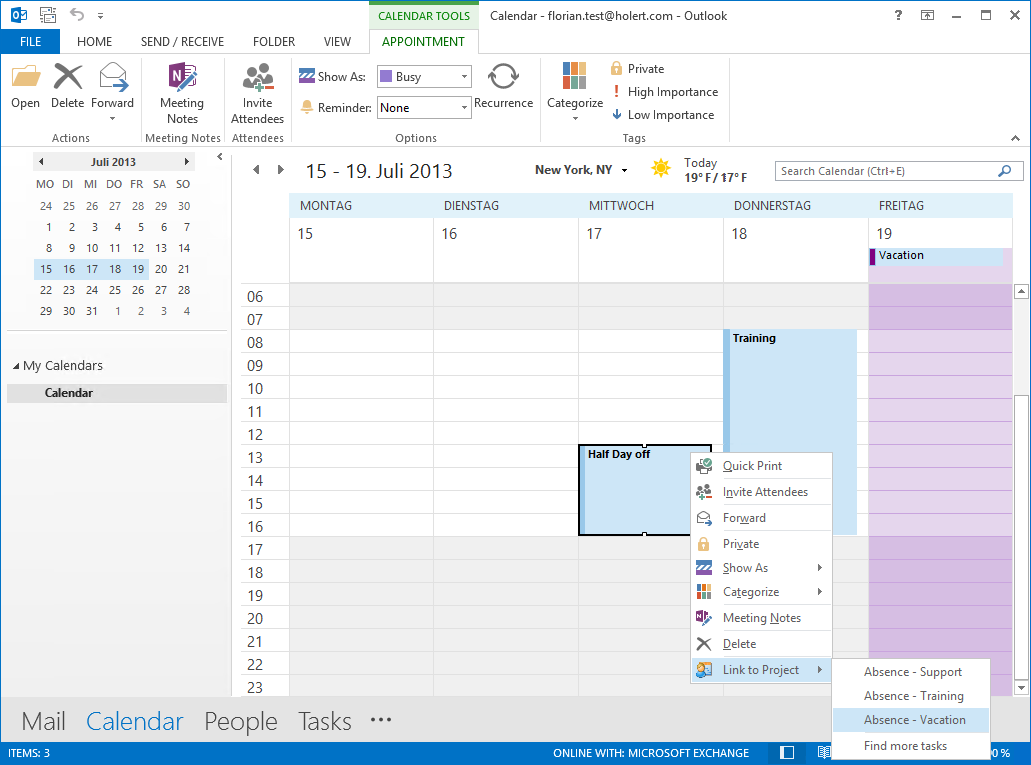The width and height of the screenshot is (1031, 765).
Task: Click the sunny weather icon for Today
Action: point(661,168)
